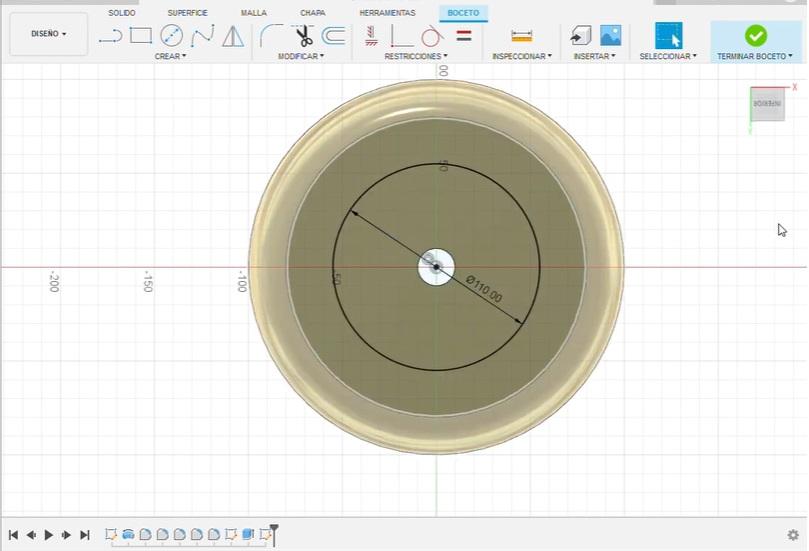The image size is (809, 551).
Task: Click the Select window-selection icon
Action: [669, 36]
